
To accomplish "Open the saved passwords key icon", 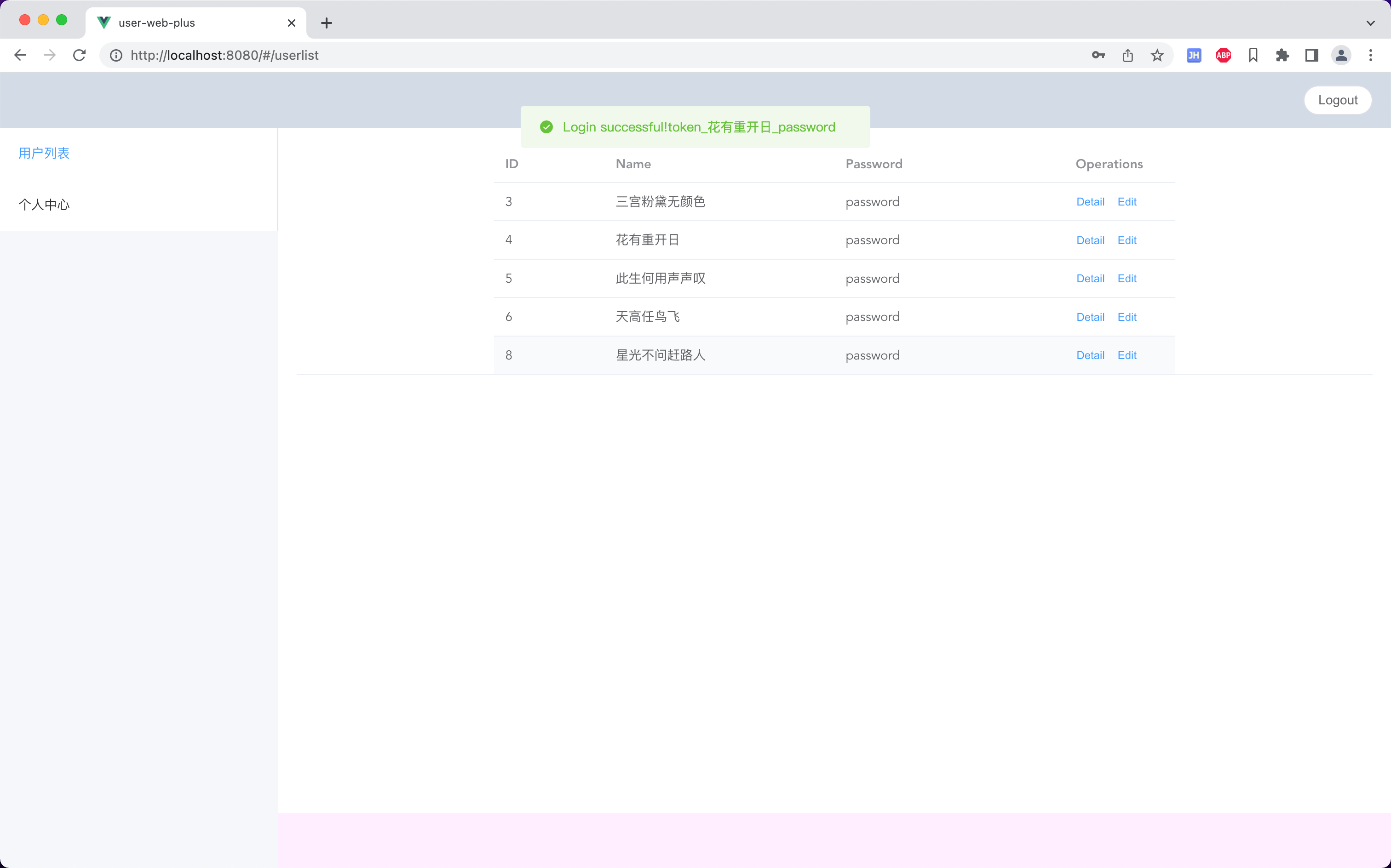I will coord(1098,55).
